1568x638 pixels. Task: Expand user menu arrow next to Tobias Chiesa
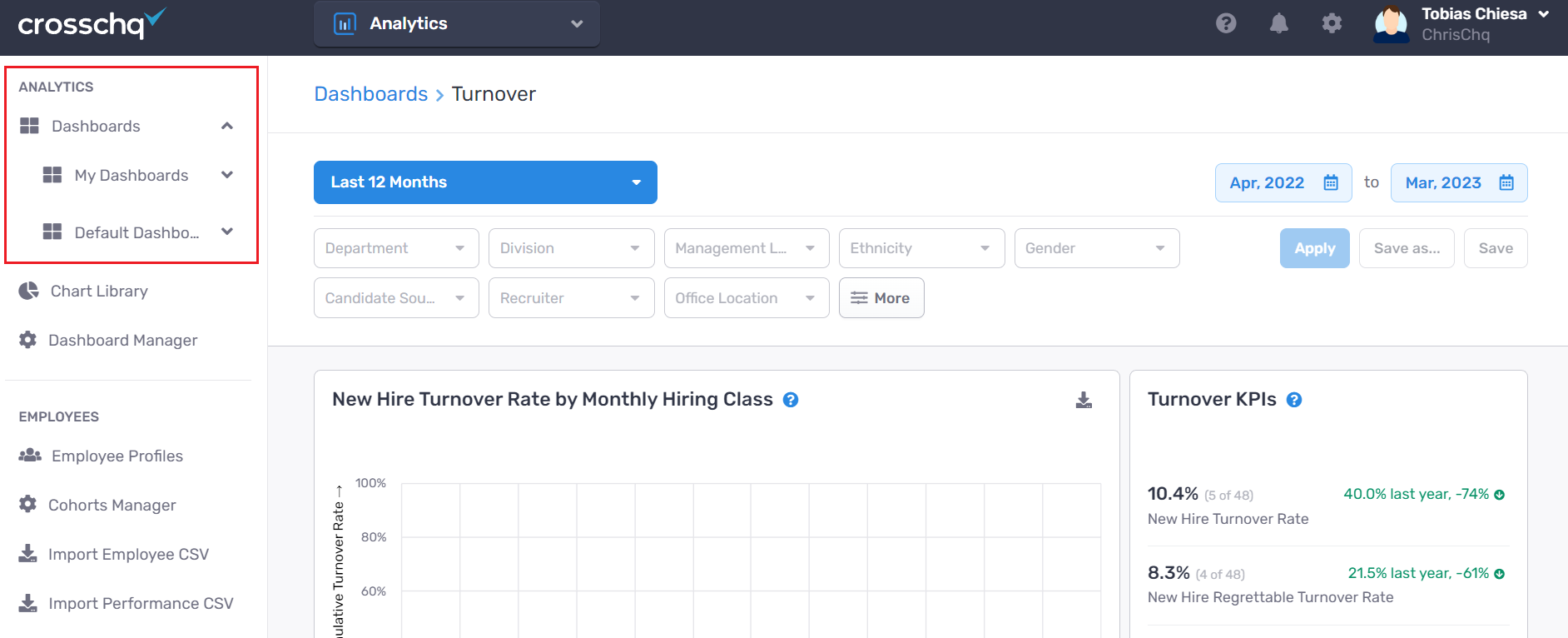[x=1544, y=14]
